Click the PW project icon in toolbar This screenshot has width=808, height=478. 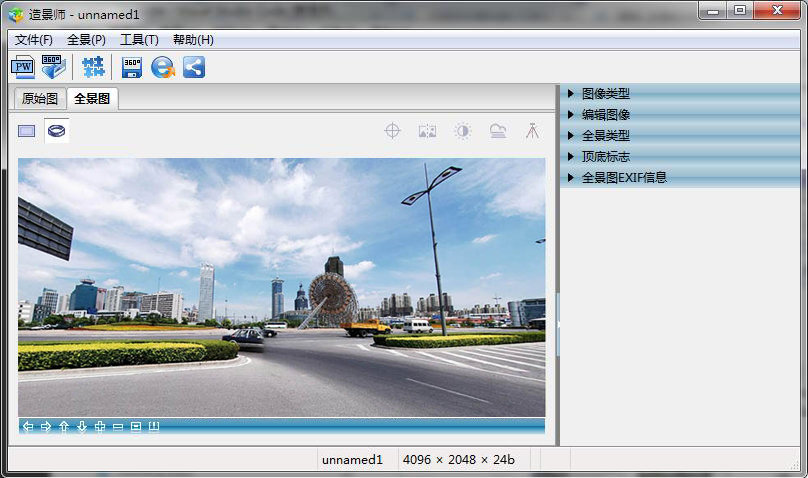(x=22, y=67)
